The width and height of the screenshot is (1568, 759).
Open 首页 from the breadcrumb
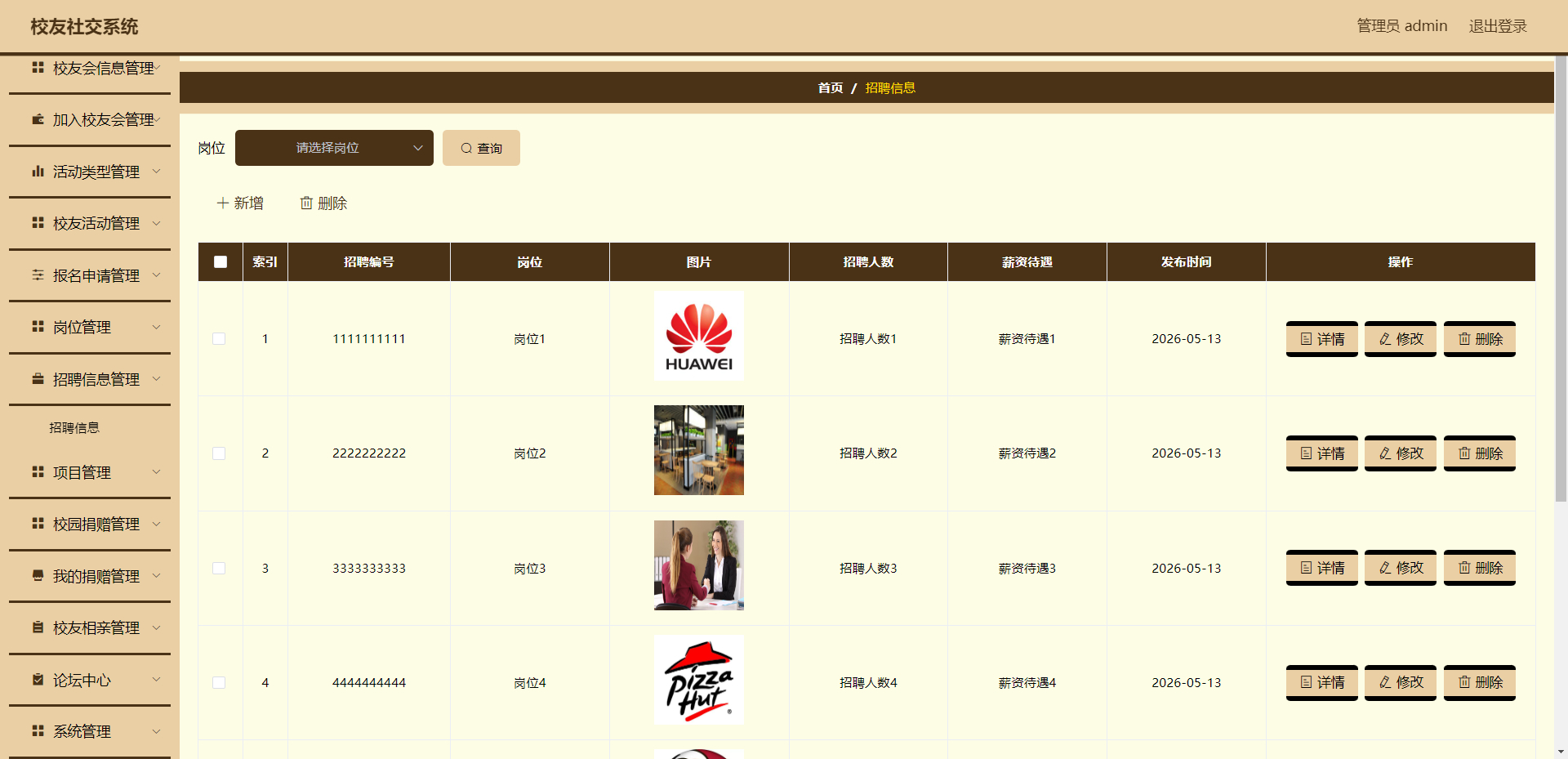click(830, 87)
